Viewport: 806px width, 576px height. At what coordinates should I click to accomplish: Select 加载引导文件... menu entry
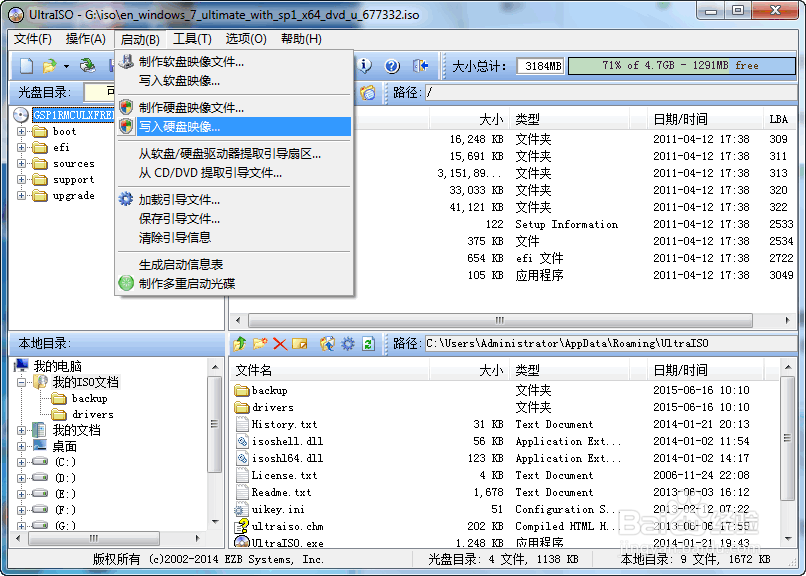tap(234, 199)
